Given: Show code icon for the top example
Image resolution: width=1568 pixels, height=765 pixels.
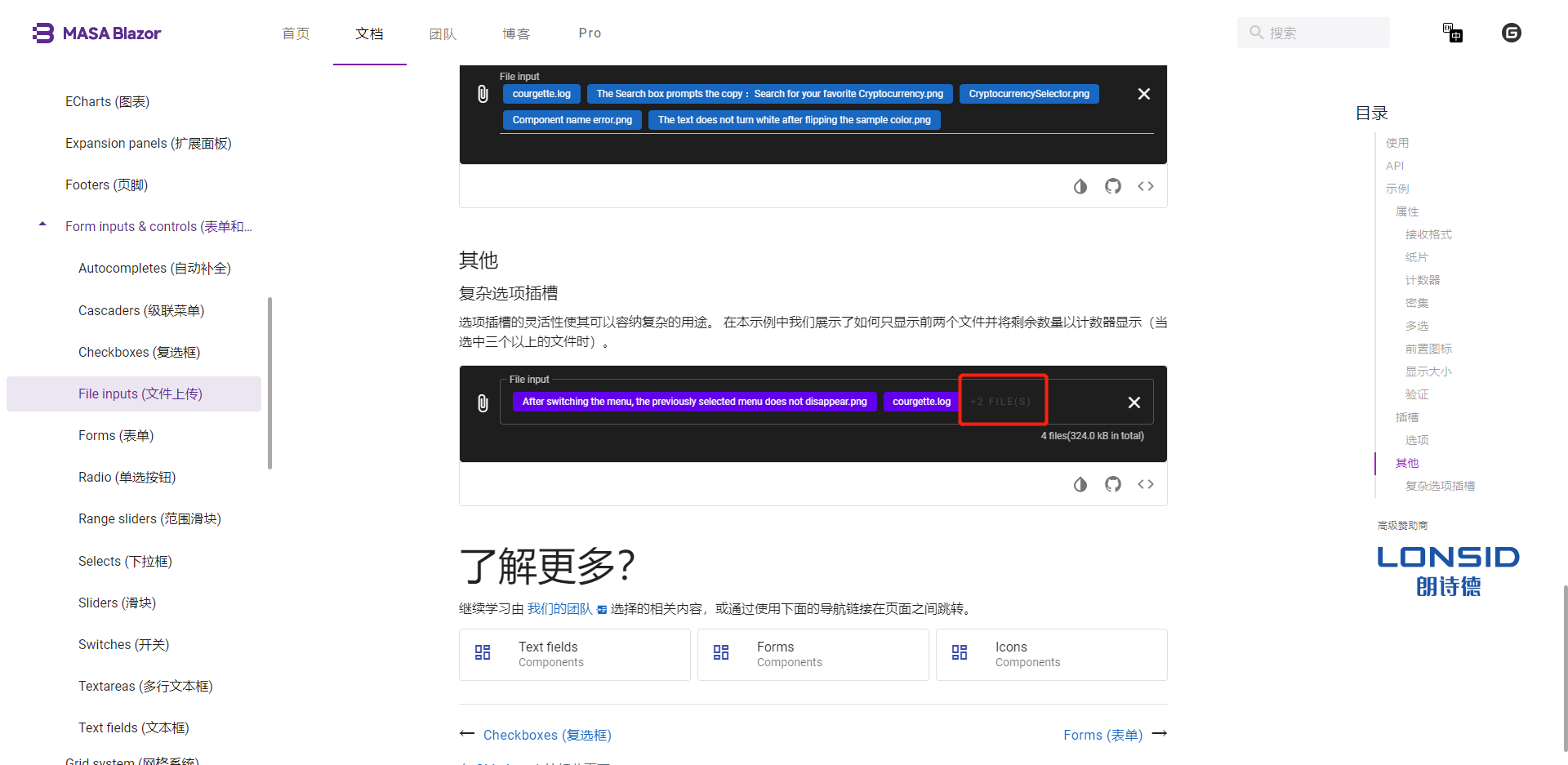Looking at the screenshot, I should (x=1146, y=186).
